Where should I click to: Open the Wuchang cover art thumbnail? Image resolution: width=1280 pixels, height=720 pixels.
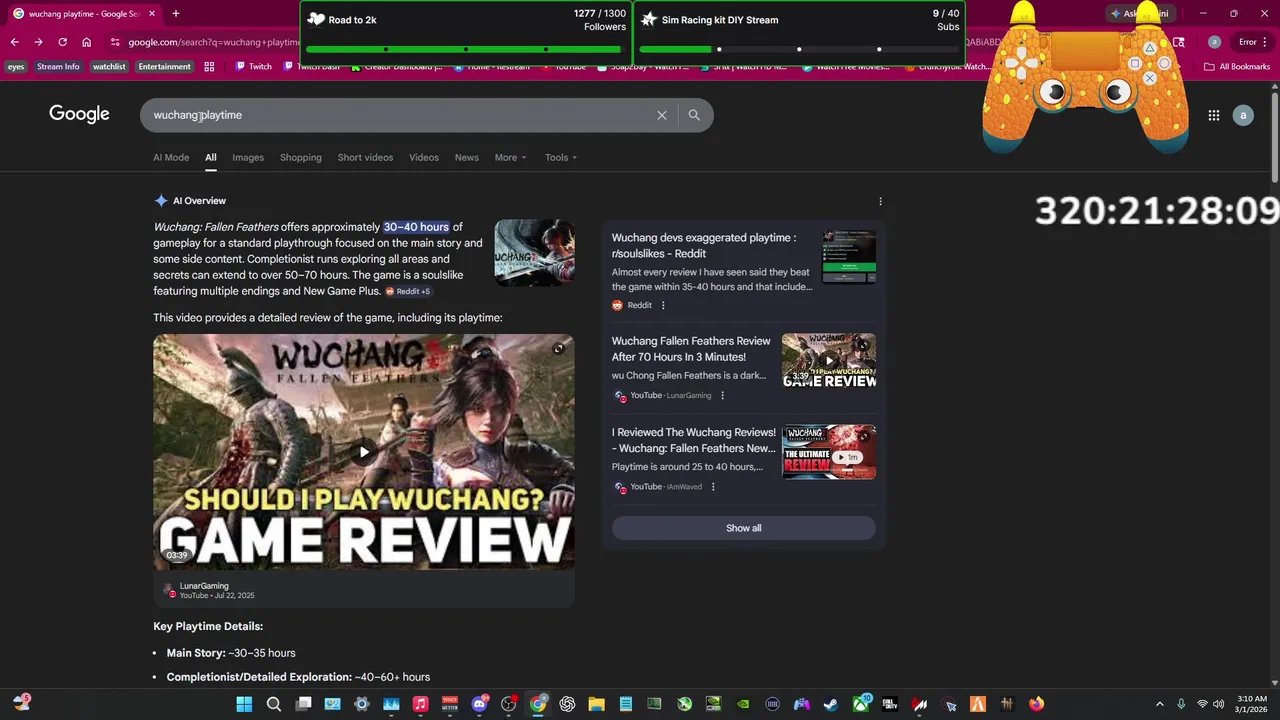pyautogui.click(x=534, y=253)
